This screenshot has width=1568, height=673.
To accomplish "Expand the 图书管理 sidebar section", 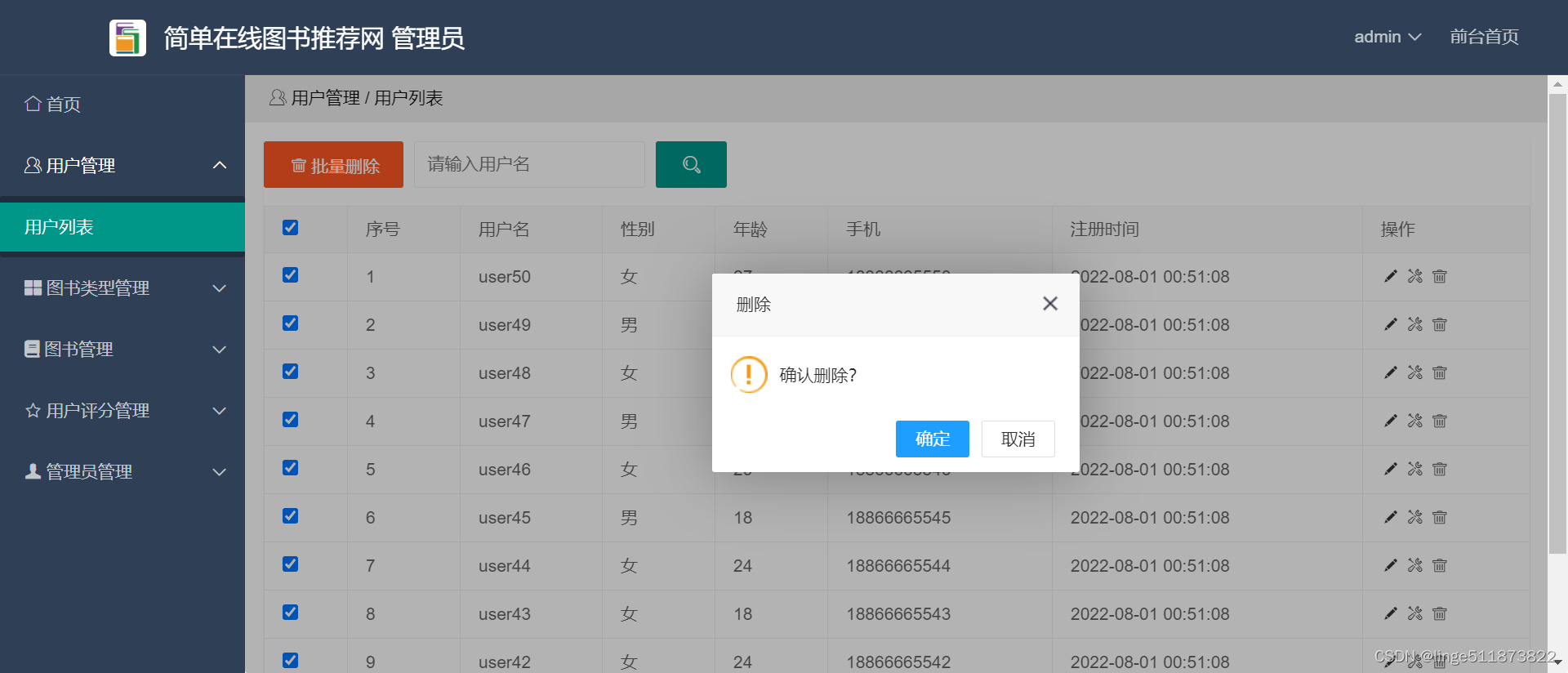I will pos(122,349).
